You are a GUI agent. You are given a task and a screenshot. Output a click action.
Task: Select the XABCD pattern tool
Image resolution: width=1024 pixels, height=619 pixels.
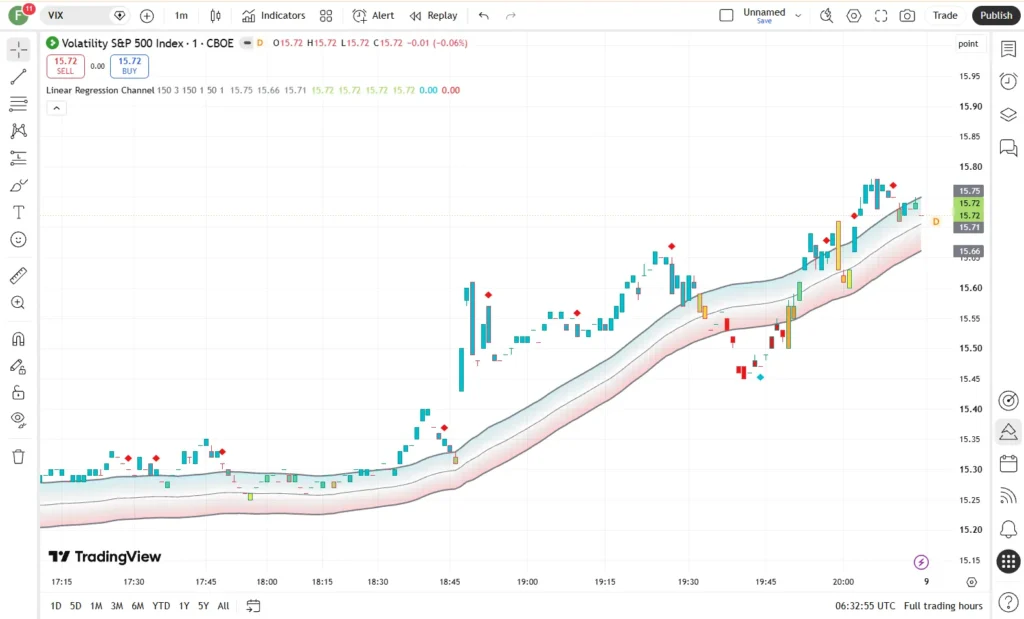point(18,131)
